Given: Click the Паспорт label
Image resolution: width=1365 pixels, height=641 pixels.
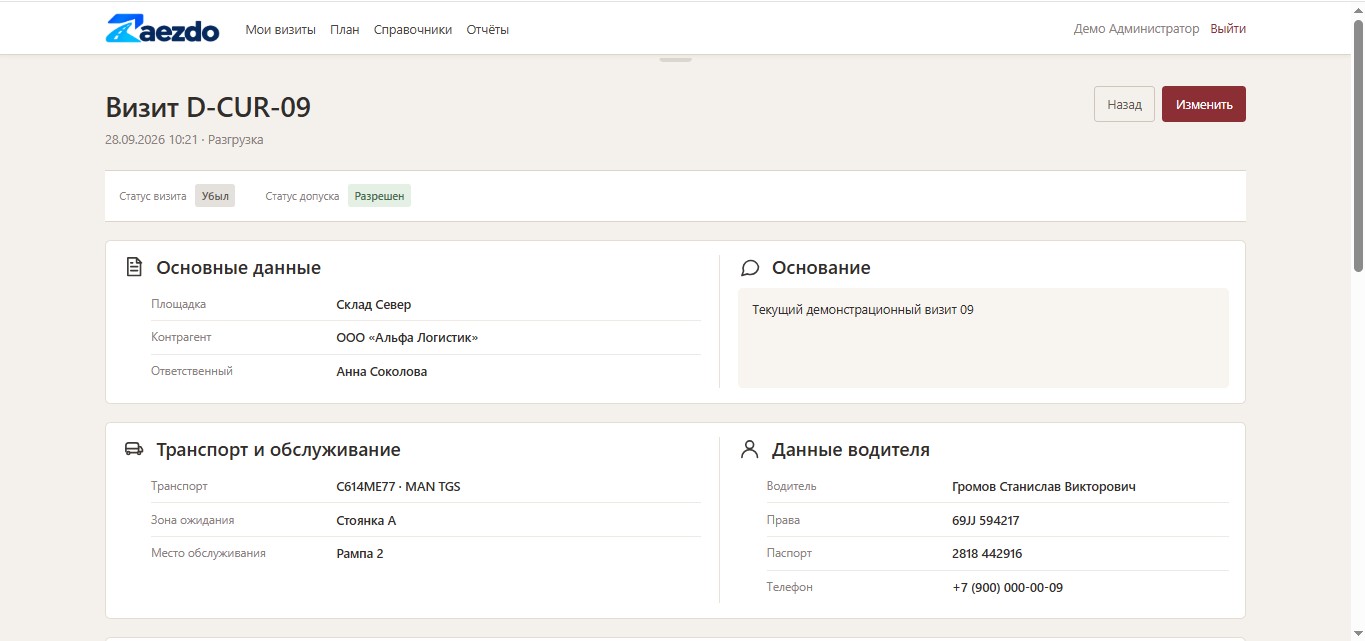Looking at the screenshot, I should pyautogui.click(x=789, y=553).
